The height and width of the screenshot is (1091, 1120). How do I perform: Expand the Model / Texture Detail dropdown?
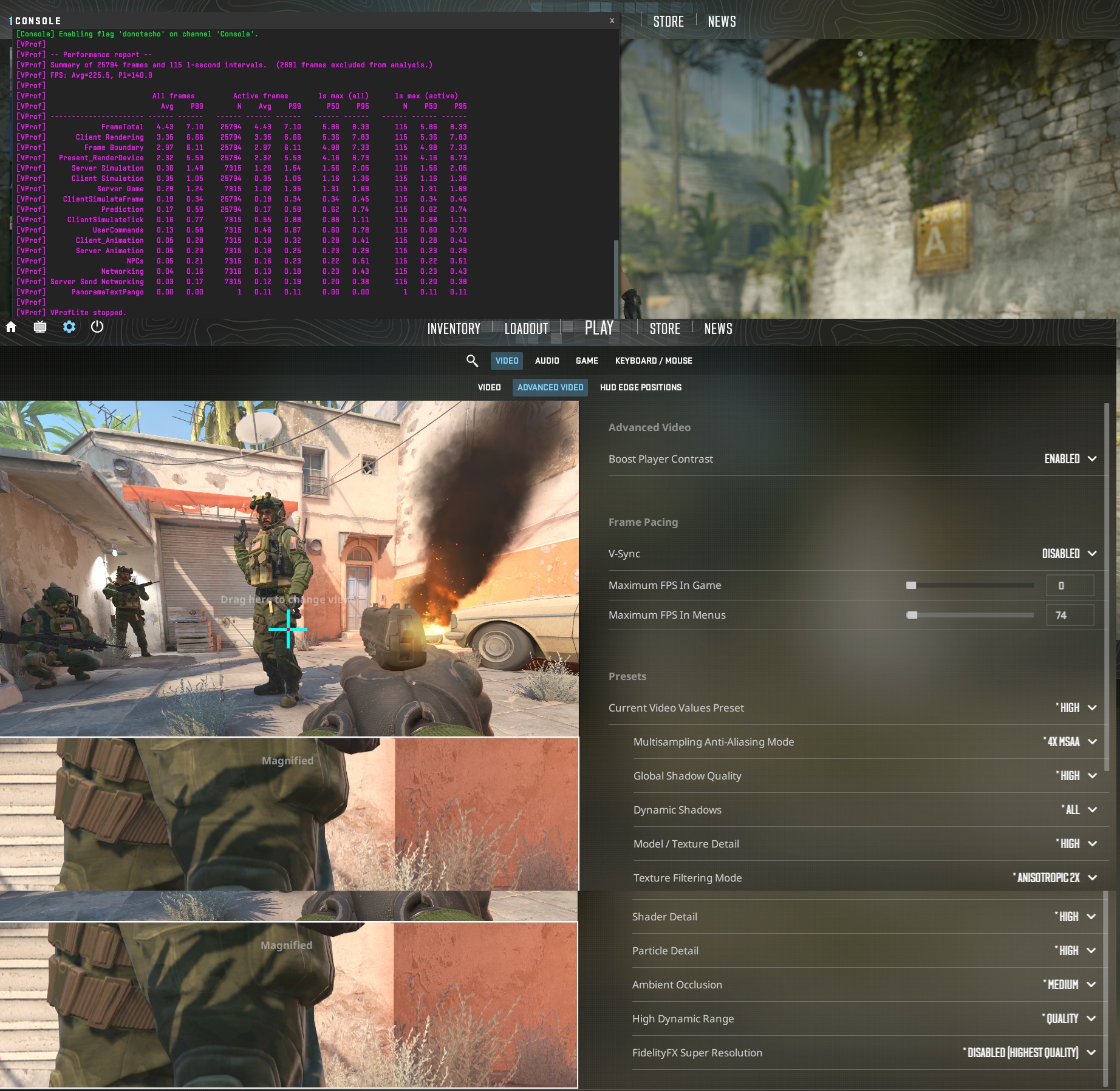click(x=1076, y=844)
